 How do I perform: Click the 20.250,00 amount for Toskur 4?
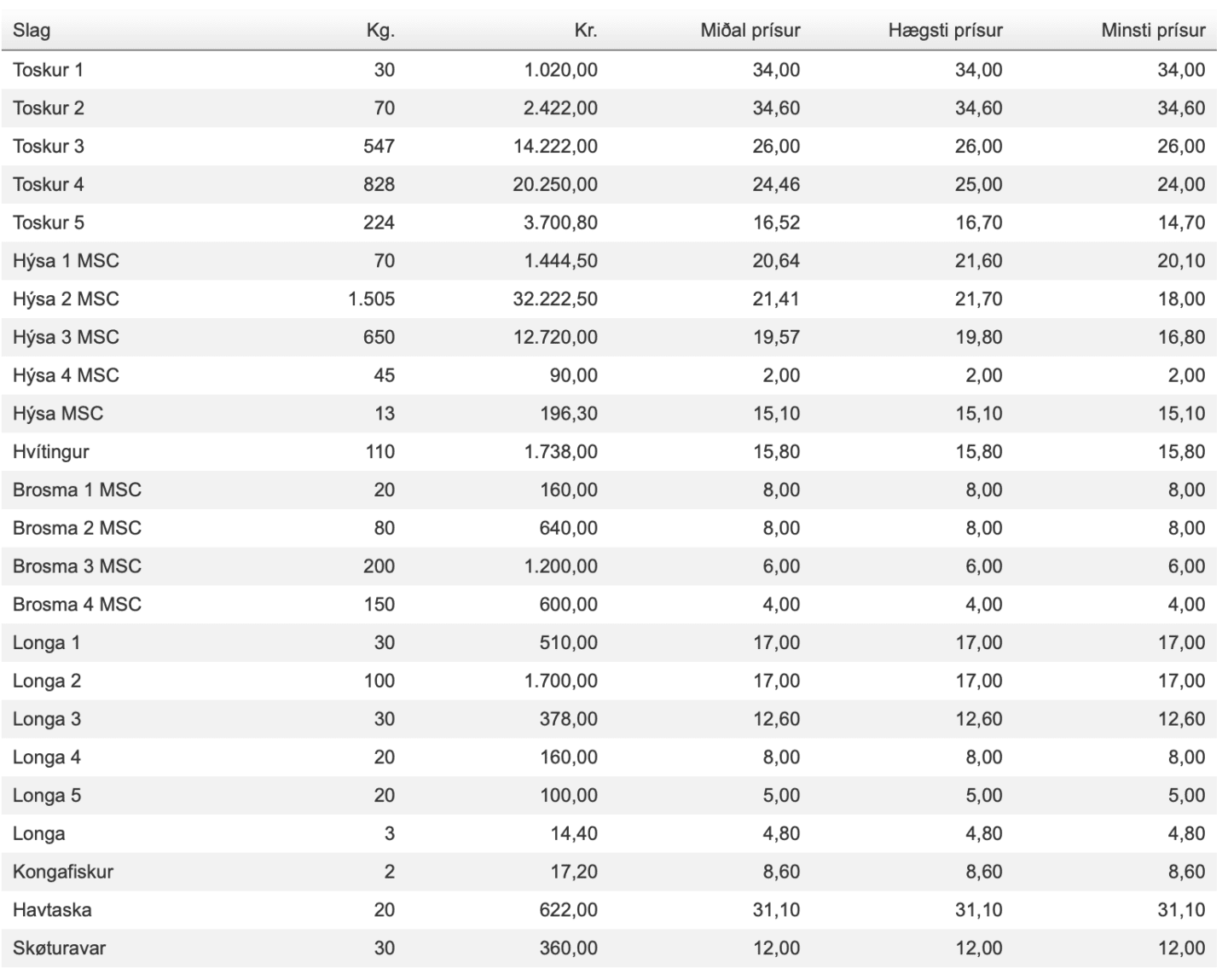(555, 184)
